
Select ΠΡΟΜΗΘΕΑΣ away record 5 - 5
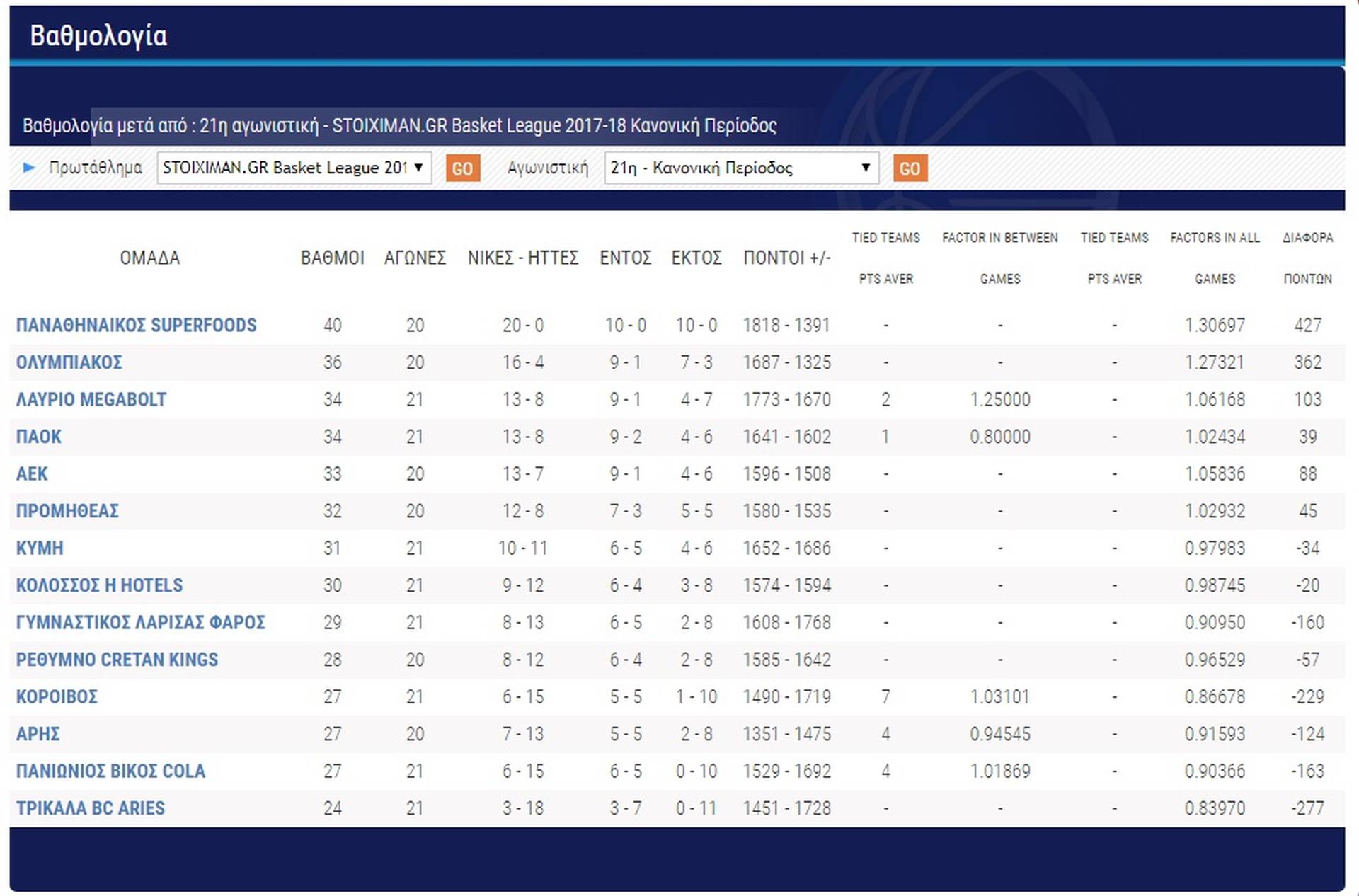pos(696,511)
